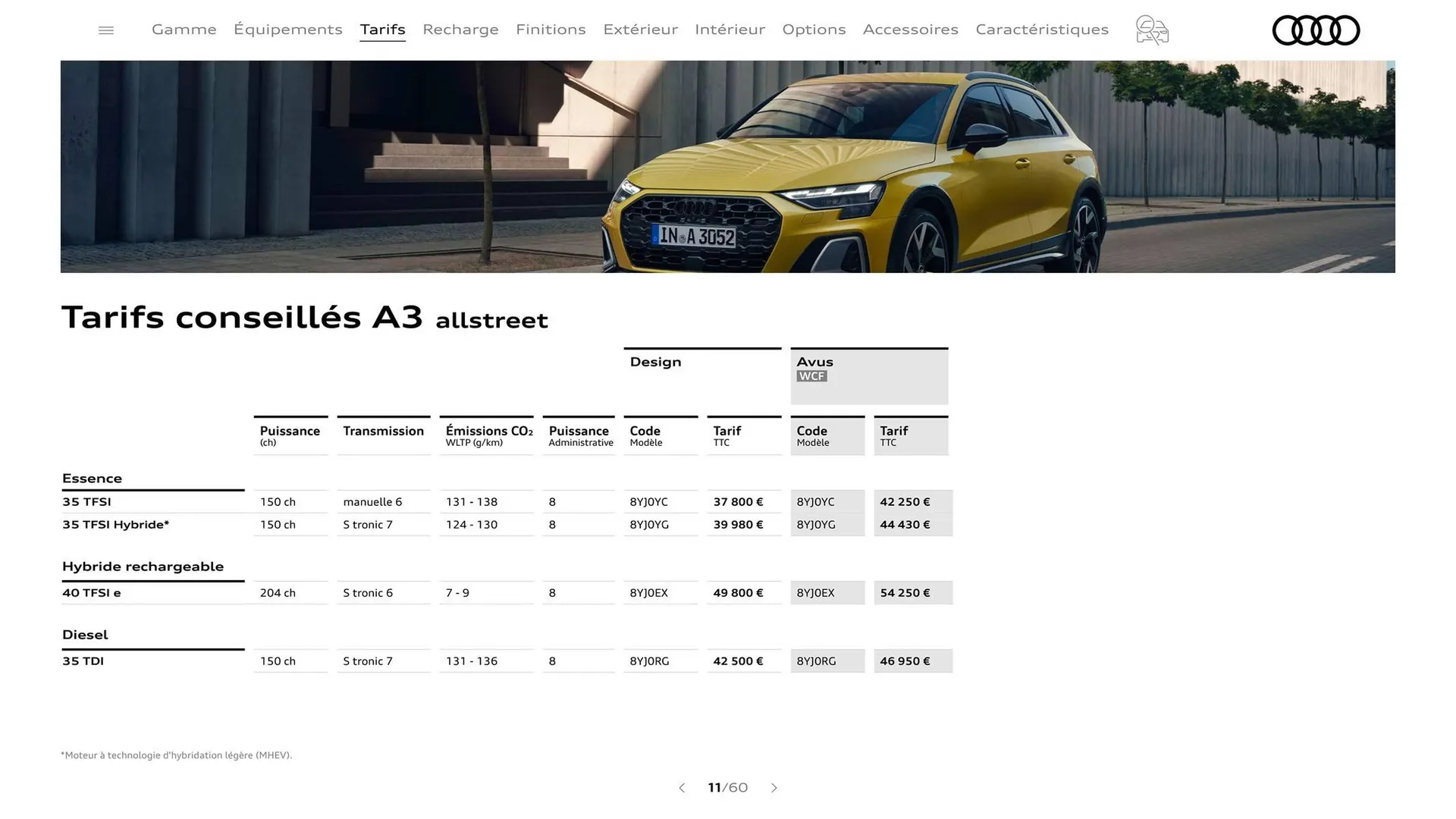Go to the next page with the right arrow
This screenshot has height=819, width=1456.
pyautogui.click(x=774, y=788)
